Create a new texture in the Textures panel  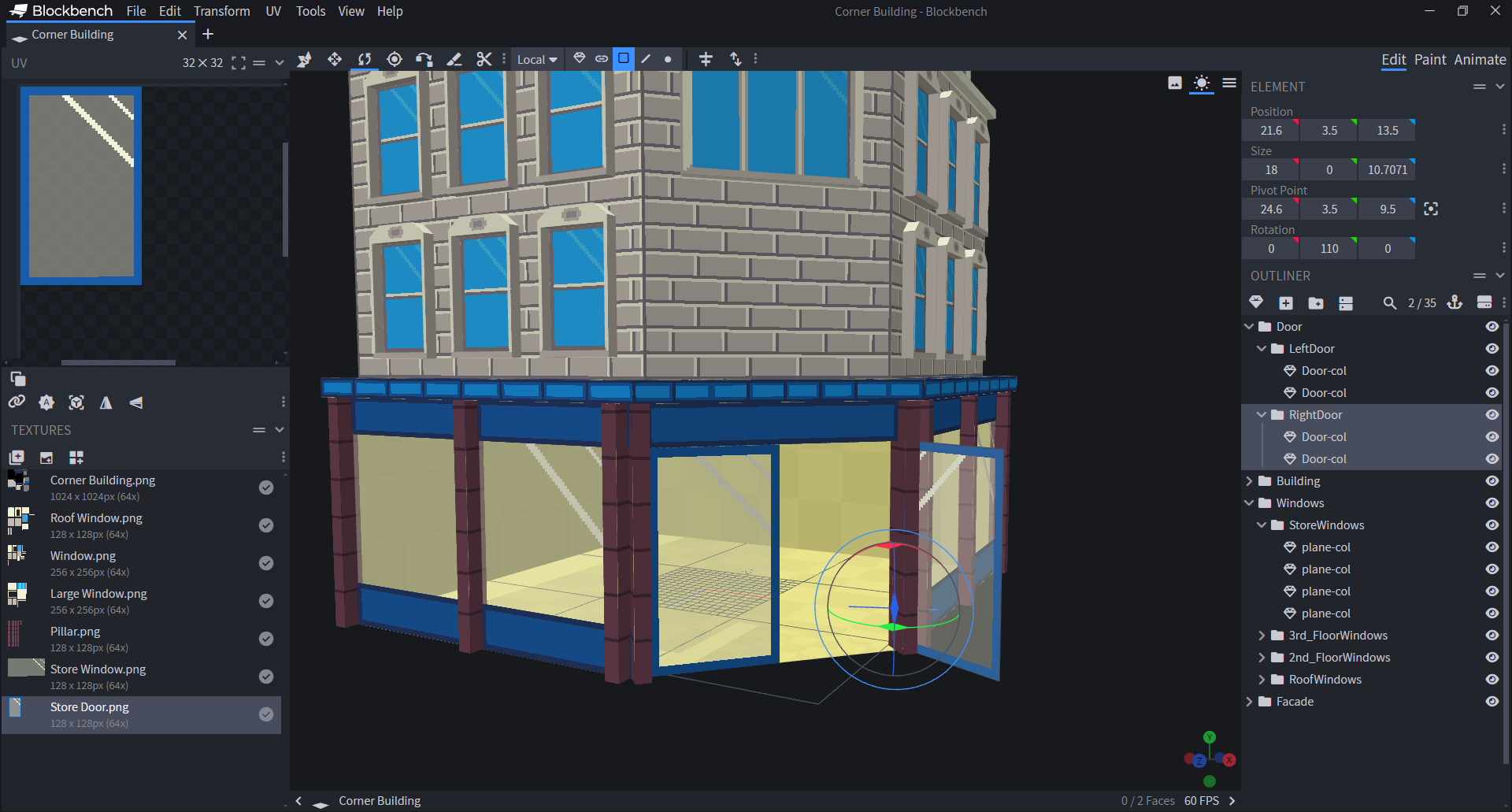coord(17,457)
